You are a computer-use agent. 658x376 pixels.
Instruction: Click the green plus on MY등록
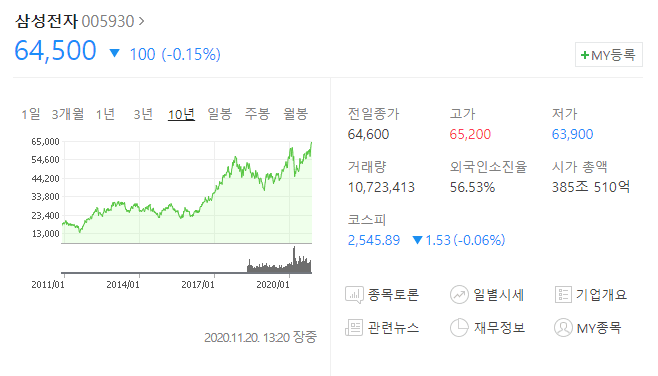point(585,55)
